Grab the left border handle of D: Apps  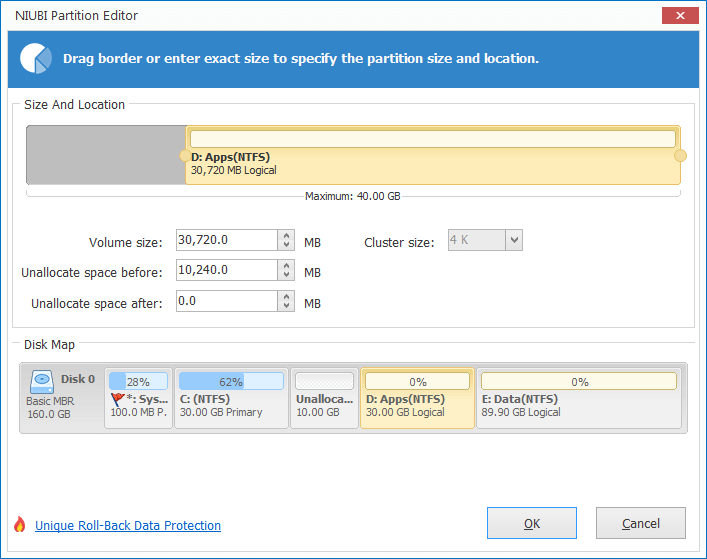coord(185,156)
